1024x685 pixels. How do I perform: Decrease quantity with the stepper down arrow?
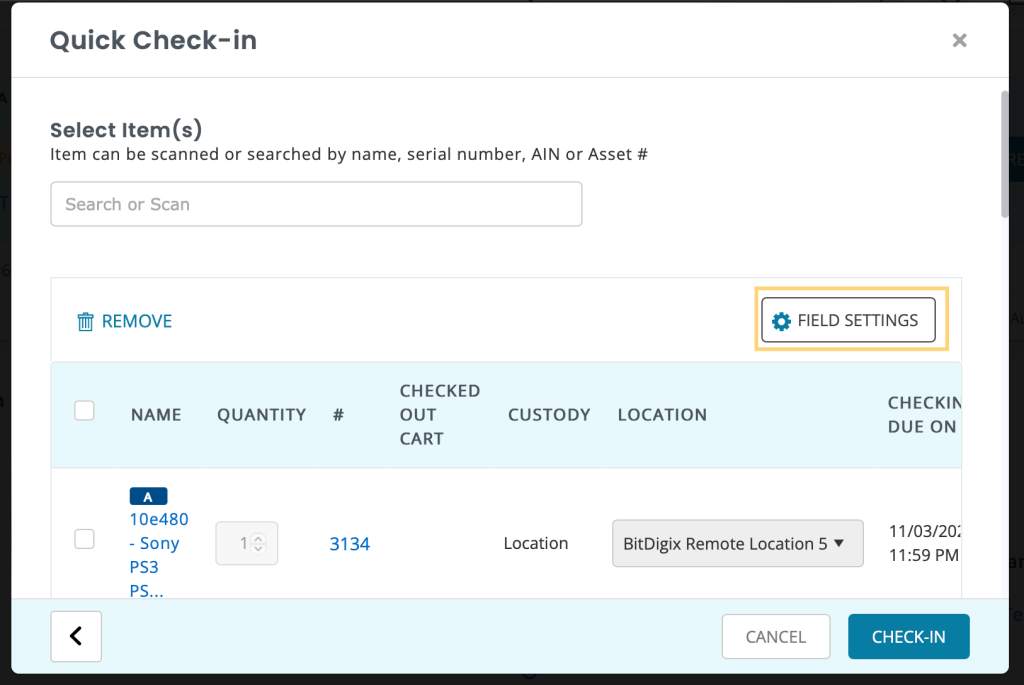[x=259, y=548]
